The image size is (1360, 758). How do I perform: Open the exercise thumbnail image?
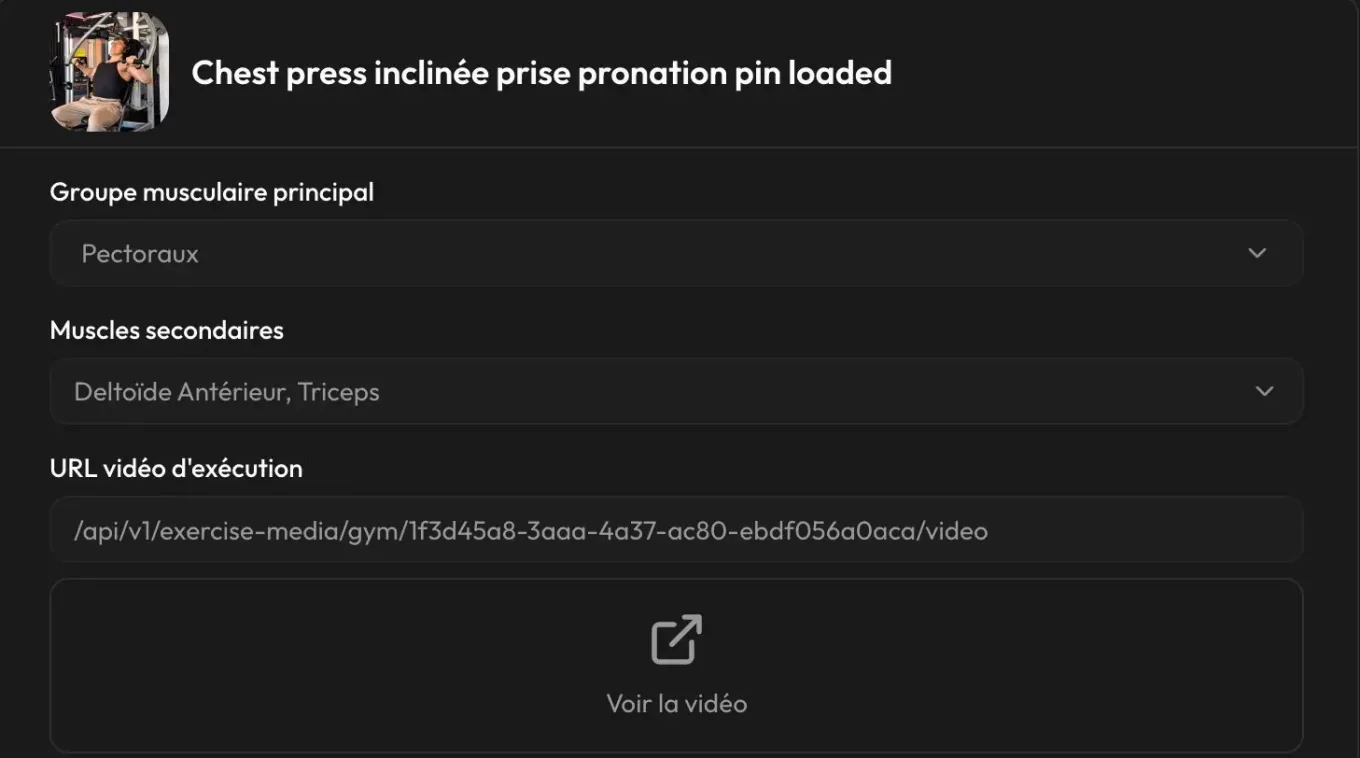pos(110,72)
